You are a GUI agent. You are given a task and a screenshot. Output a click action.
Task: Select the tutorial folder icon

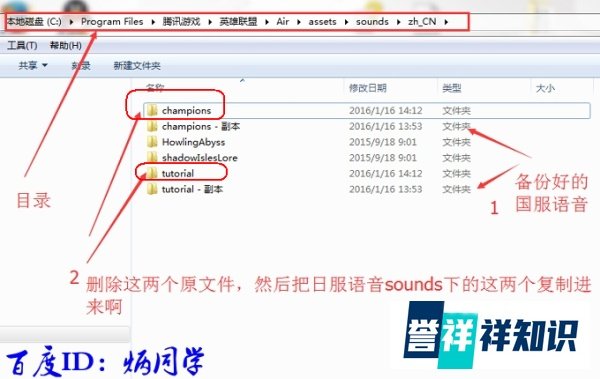pos(152,173)
